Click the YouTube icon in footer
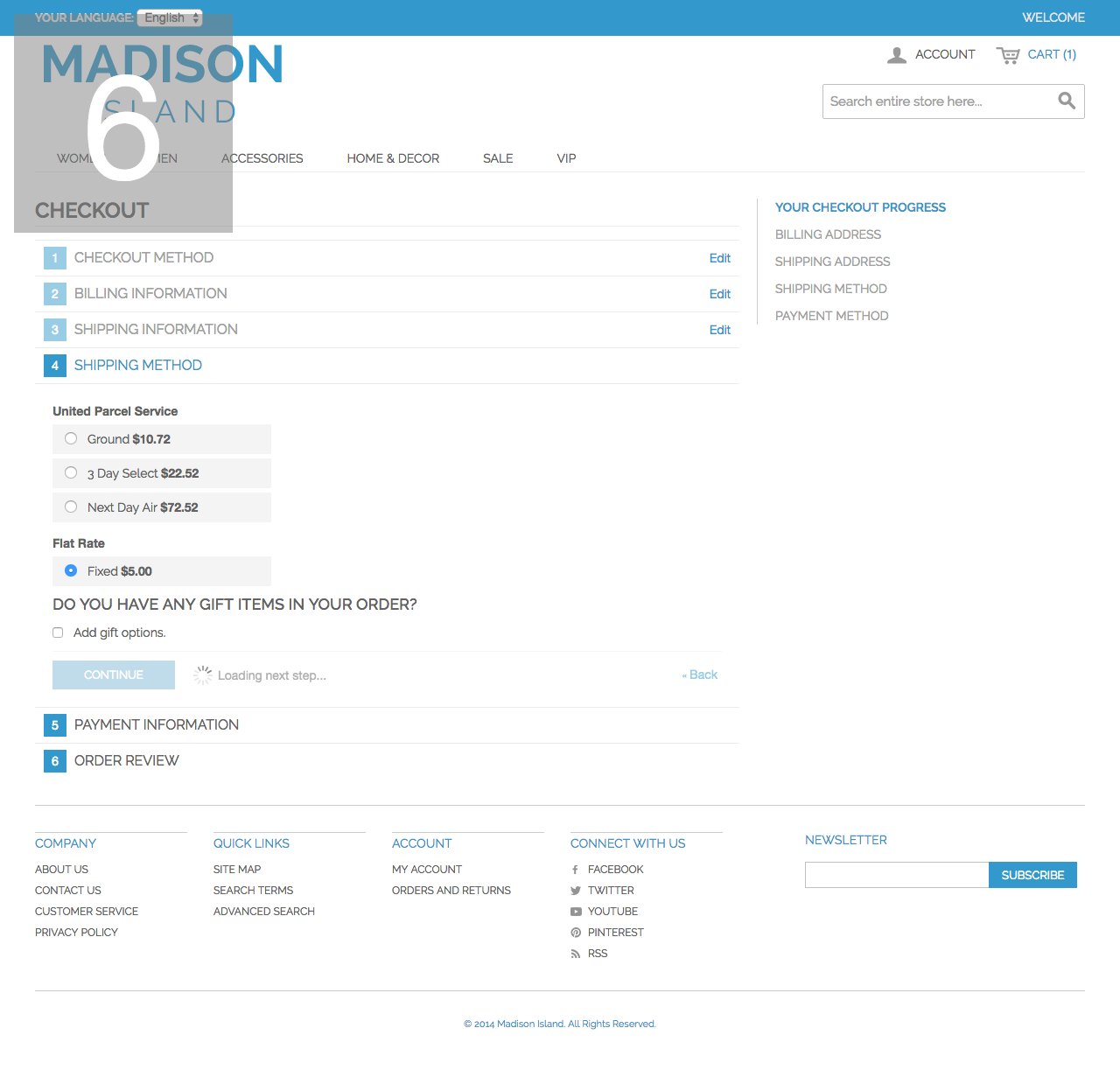Image resolution: width=1120 pixels, height=1084 pixels. (575, 912)
